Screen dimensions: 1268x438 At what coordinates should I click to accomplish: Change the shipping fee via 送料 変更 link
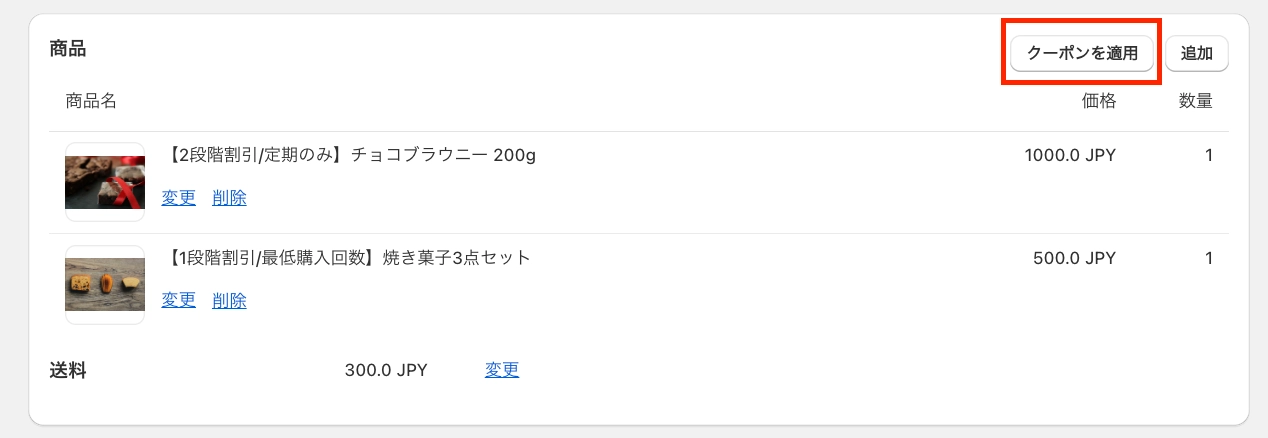coord(502,370)
